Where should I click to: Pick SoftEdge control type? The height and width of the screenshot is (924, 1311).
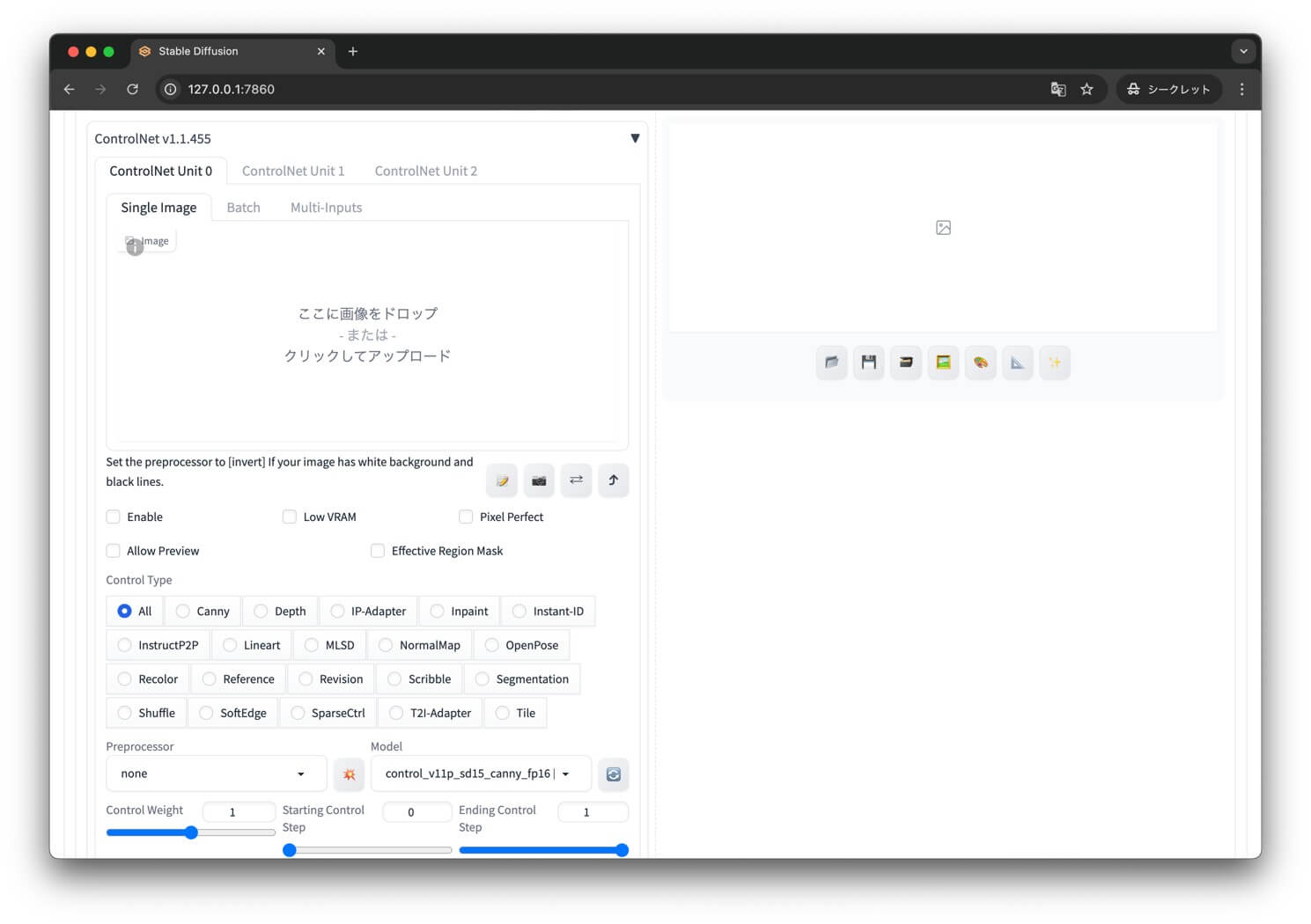tap(232, 713)
